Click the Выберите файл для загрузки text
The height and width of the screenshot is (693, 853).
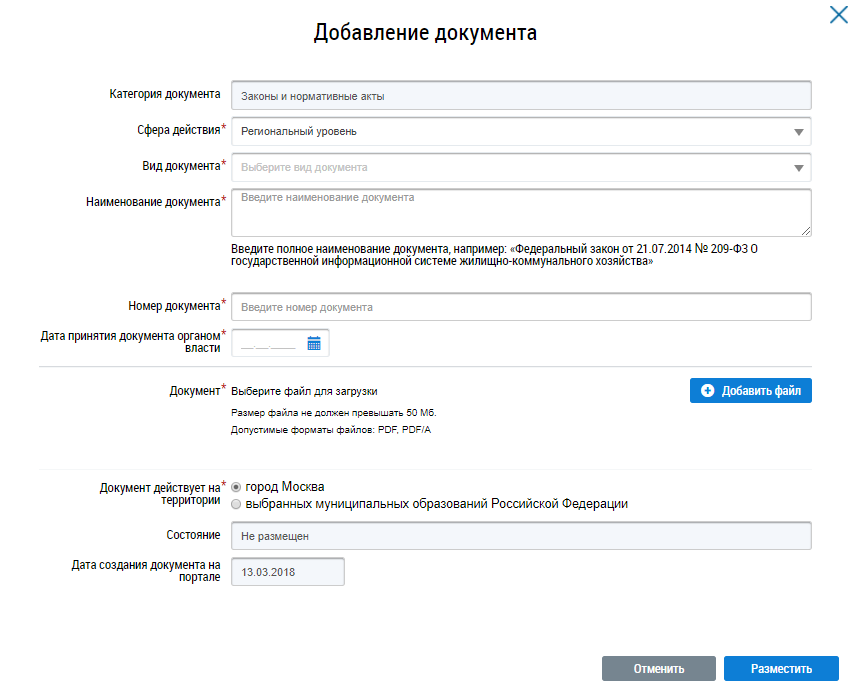coord(304,391)
